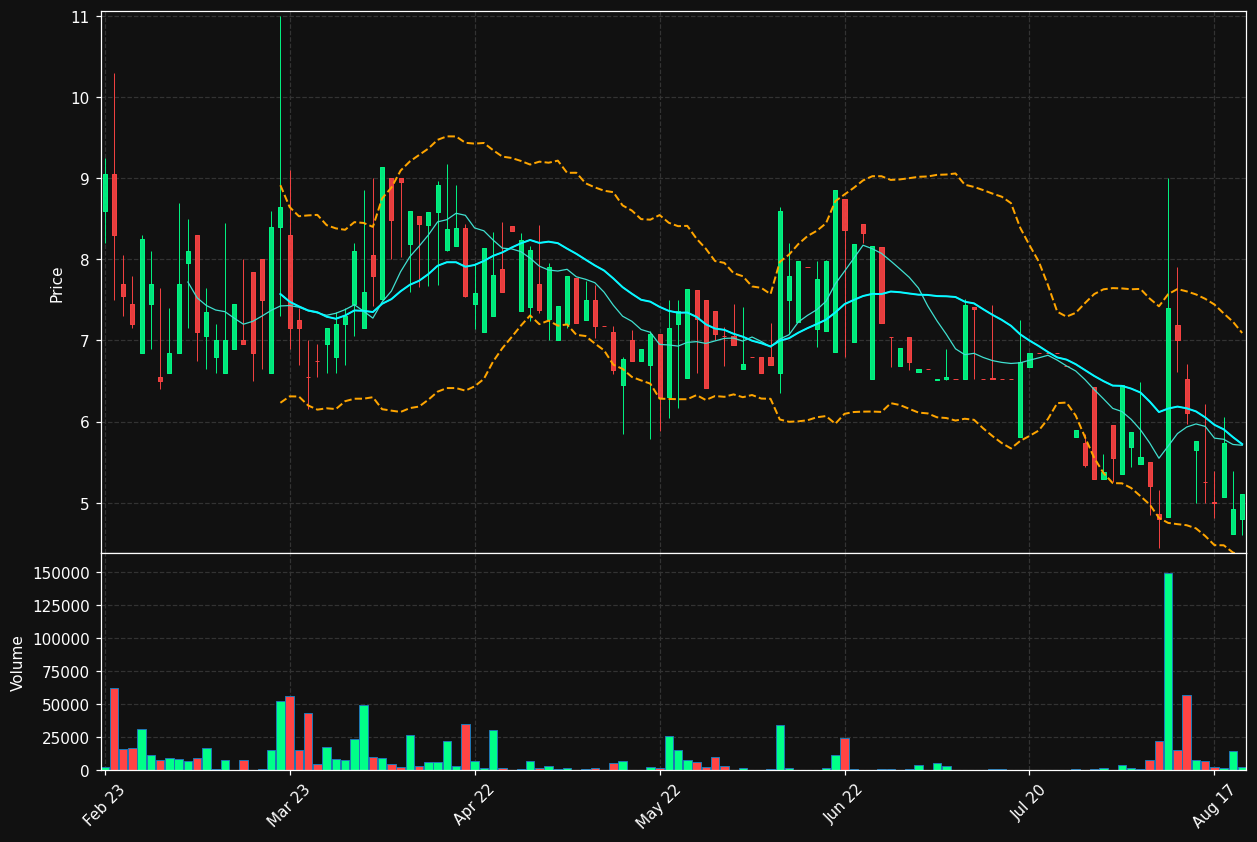Click the first red volume bar above 50000
This screenshot has width=1257, height=842.
tap(114, 729)
